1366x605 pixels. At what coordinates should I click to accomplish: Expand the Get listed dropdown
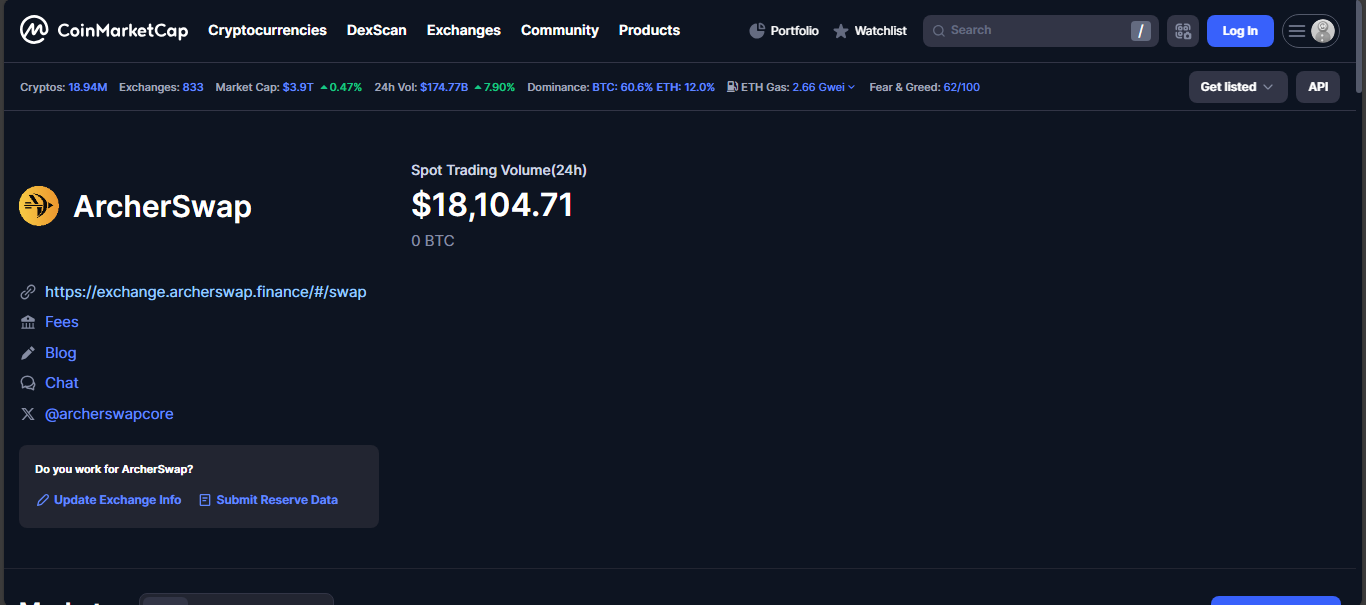tap(1237, 87)
